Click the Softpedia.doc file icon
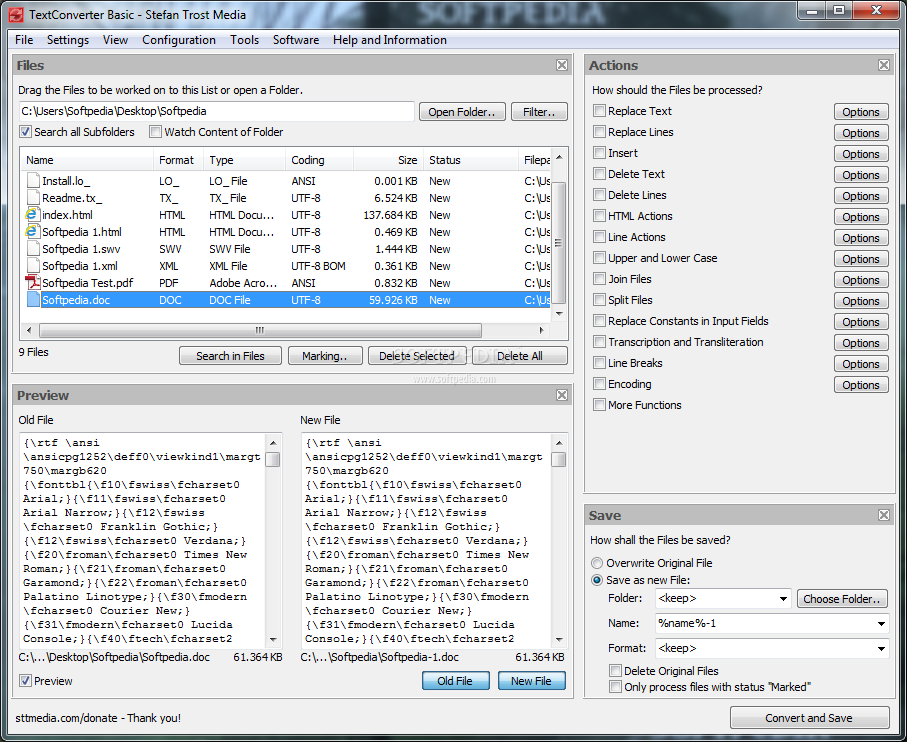This screenshot has width=907, height=742. 33,300
